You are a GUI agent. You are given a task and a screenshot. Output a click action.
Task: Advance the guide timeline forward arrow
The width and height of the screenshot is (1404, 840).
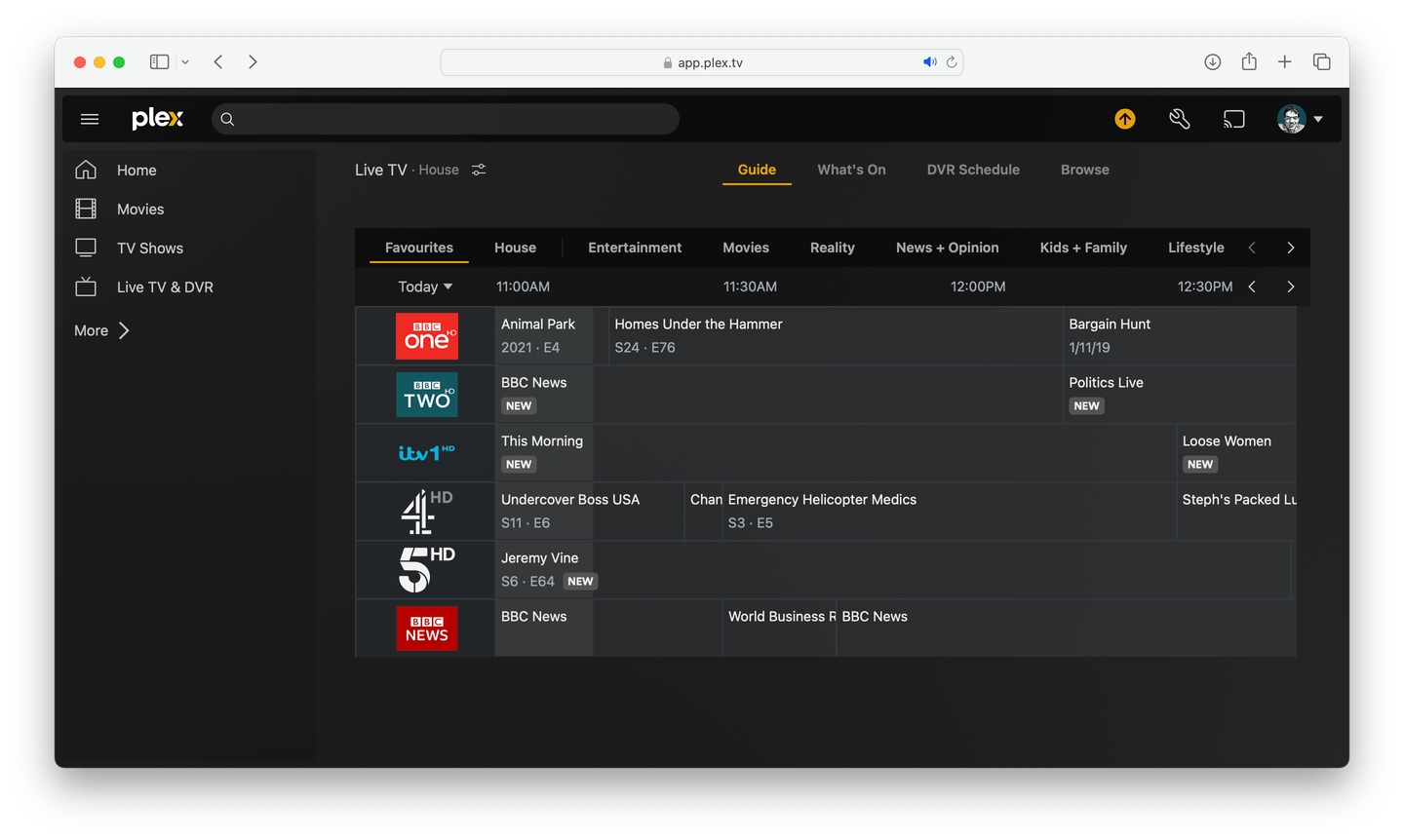(x=1290, y=286)
